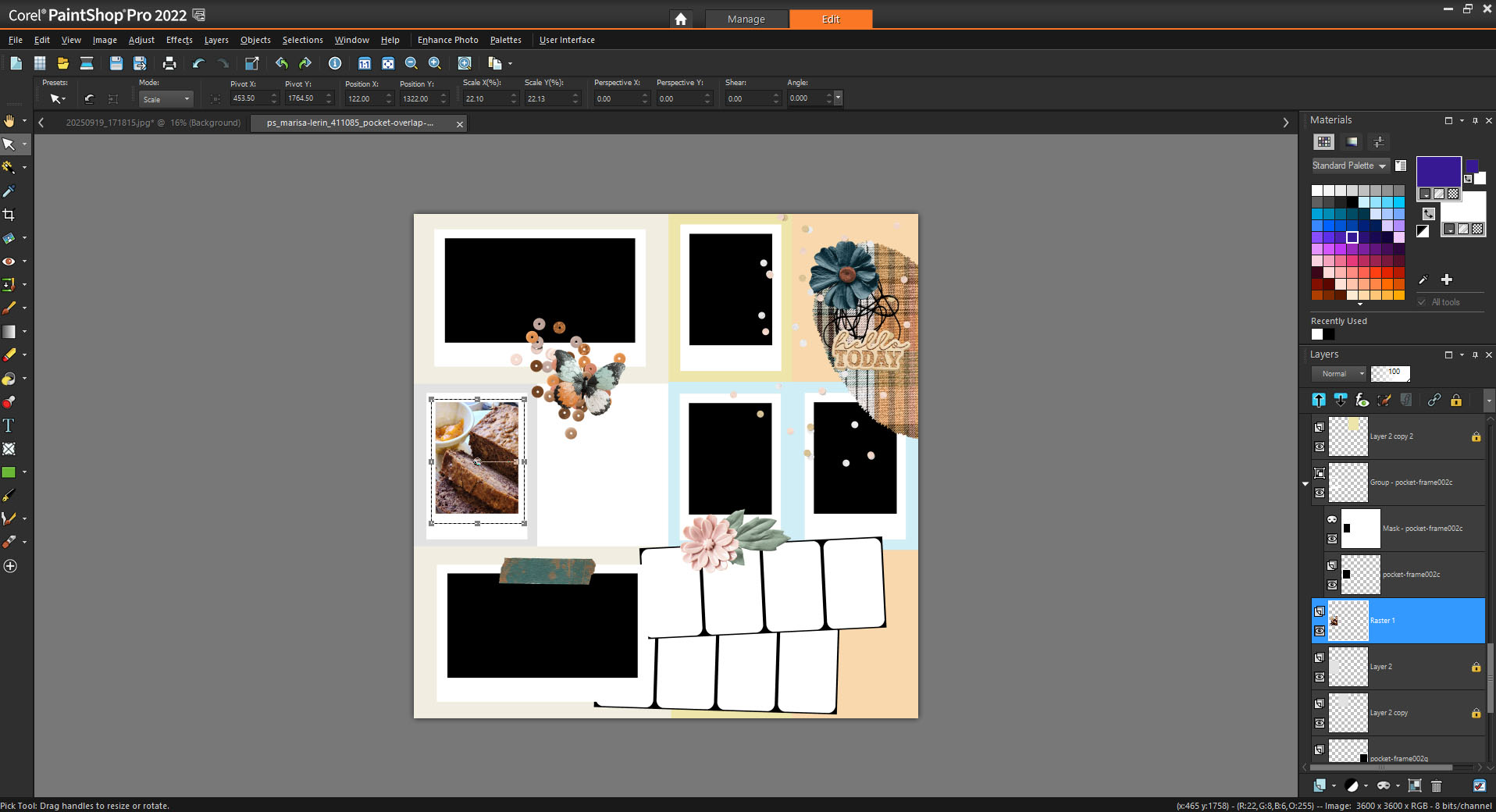This screenshot has height=812, width=1496.
Task: Select the Crop tool
Action: click(9, 215)
